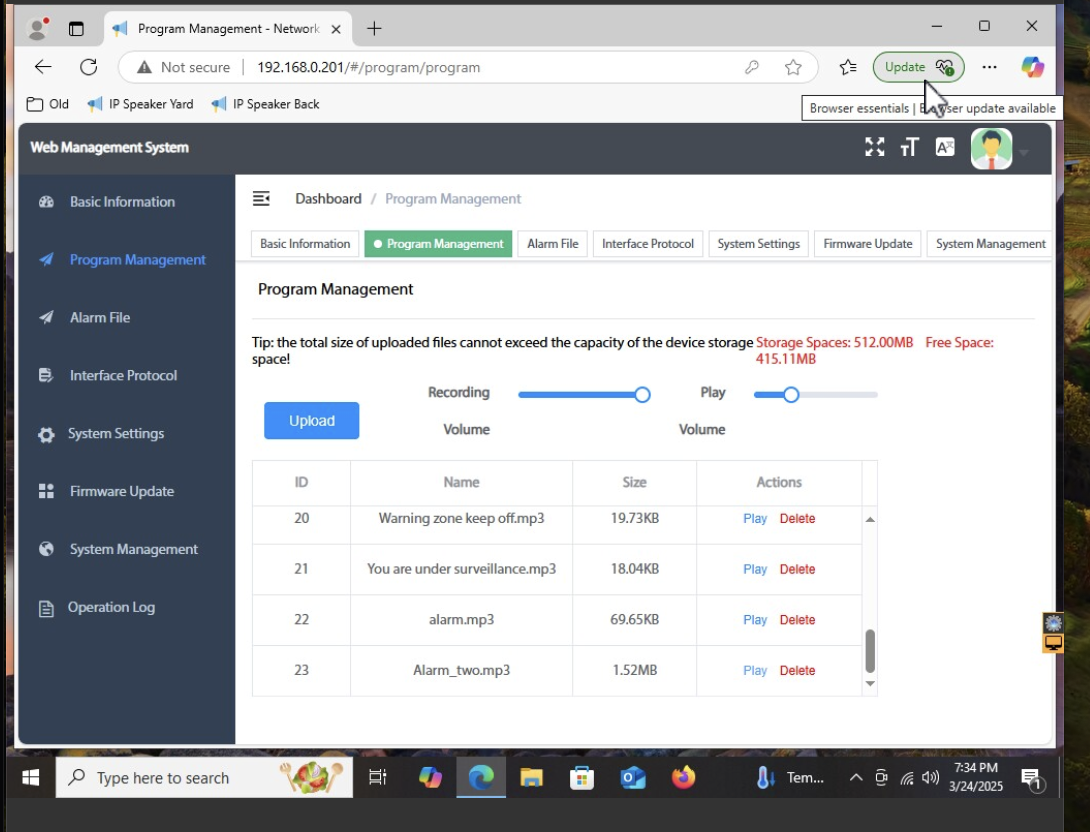Viewport: 1090px width, 832px height.
Task: Click the password key icon in address bar
Action: click(x=751, y=67)
